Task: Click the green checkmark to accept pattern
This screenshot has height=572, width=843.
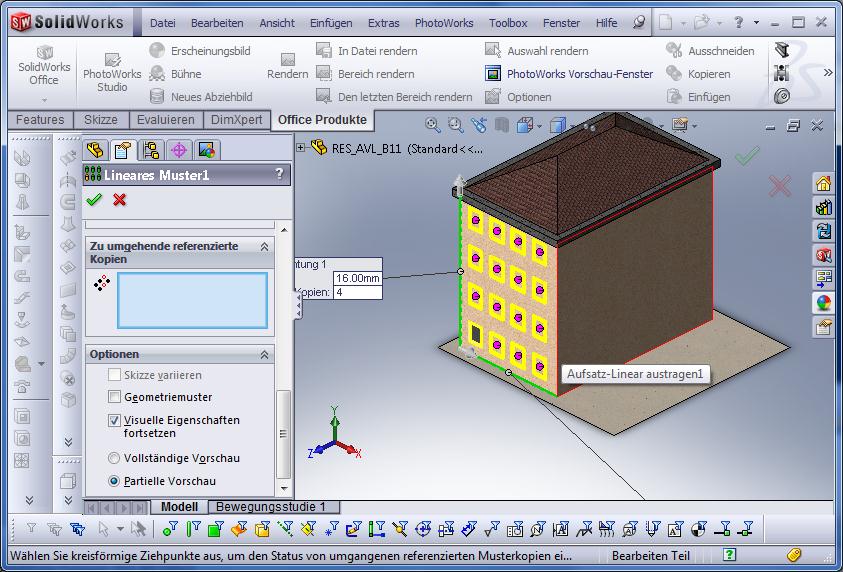Action: [94, 200]
